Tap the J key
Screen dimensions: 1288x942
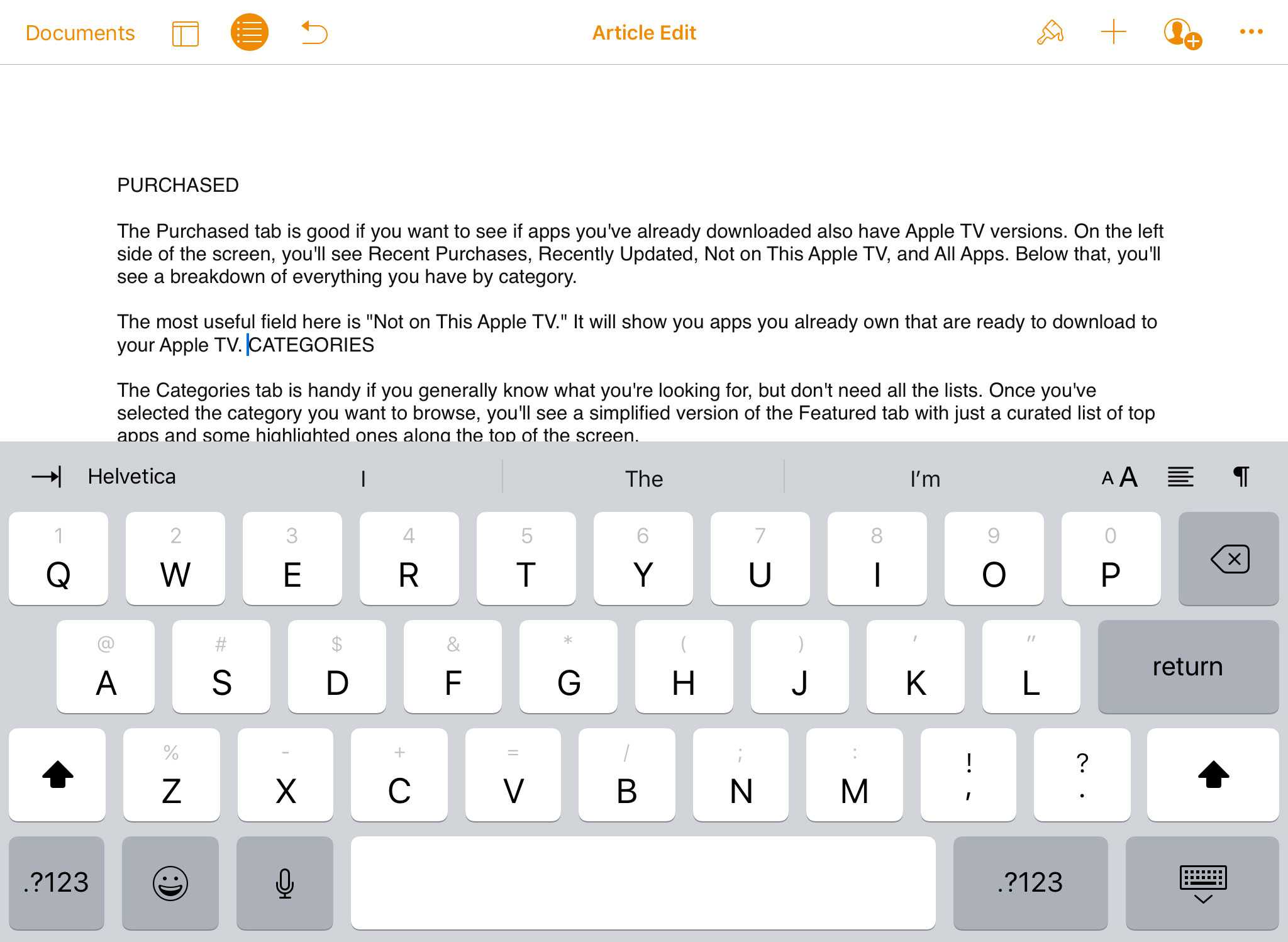click(x=800, y=667)
